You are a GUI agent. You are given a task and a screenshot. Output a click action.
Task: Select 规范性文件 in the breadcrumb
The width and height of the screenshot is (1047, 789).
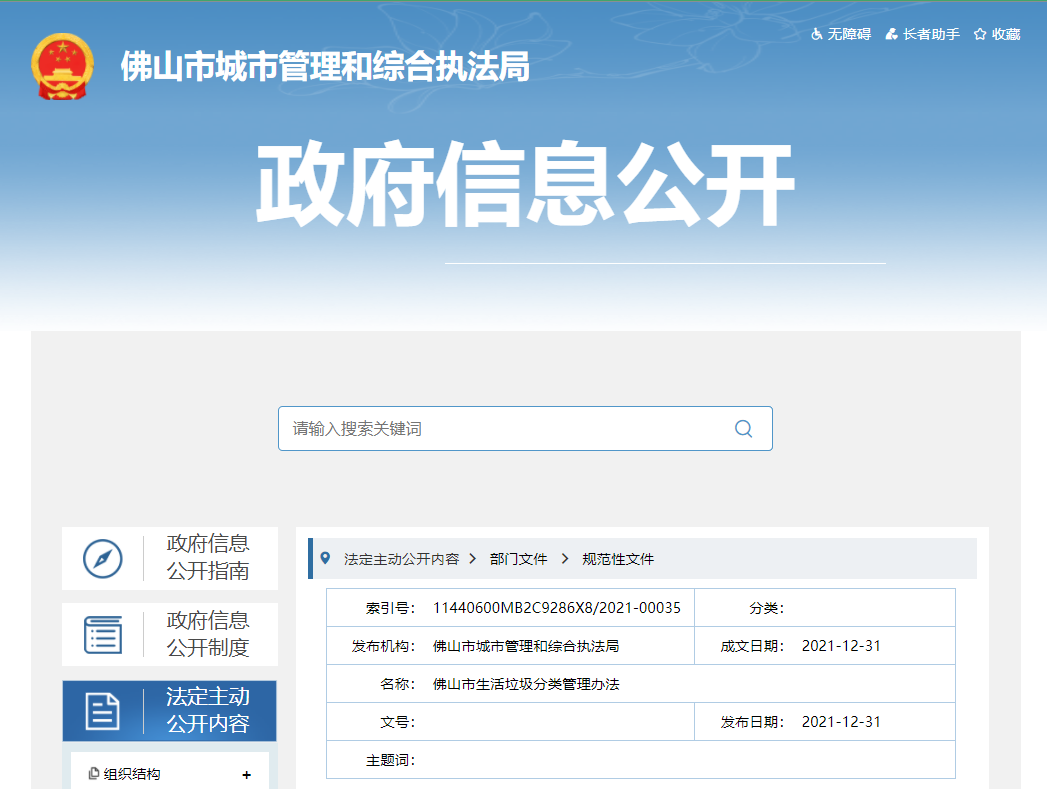tap(618, 559)
